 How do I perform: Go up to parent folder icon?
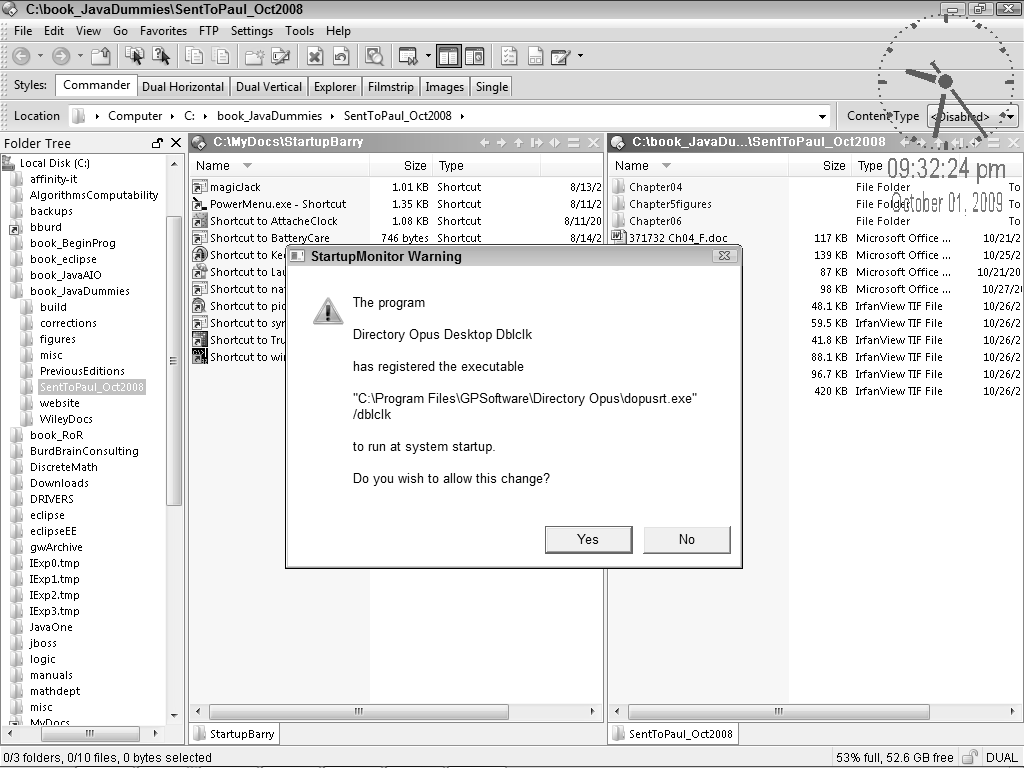click(x=101, y=57)
